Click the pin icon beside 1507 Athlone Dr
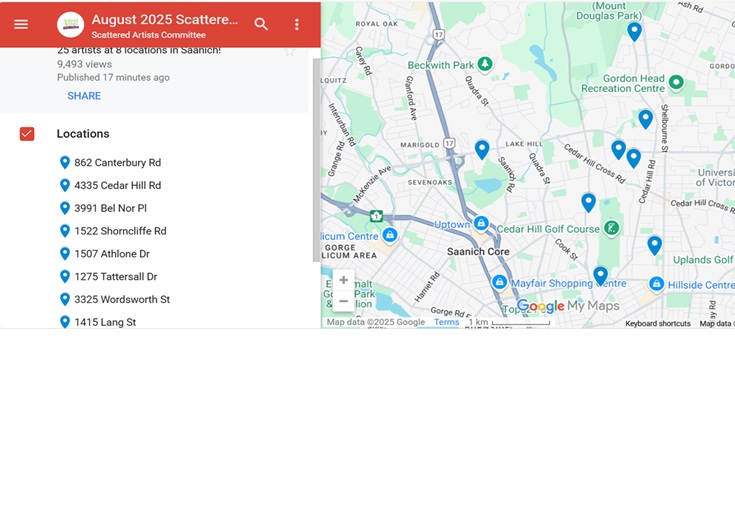The width and height of the screenshot is (735, 518). 65,254
